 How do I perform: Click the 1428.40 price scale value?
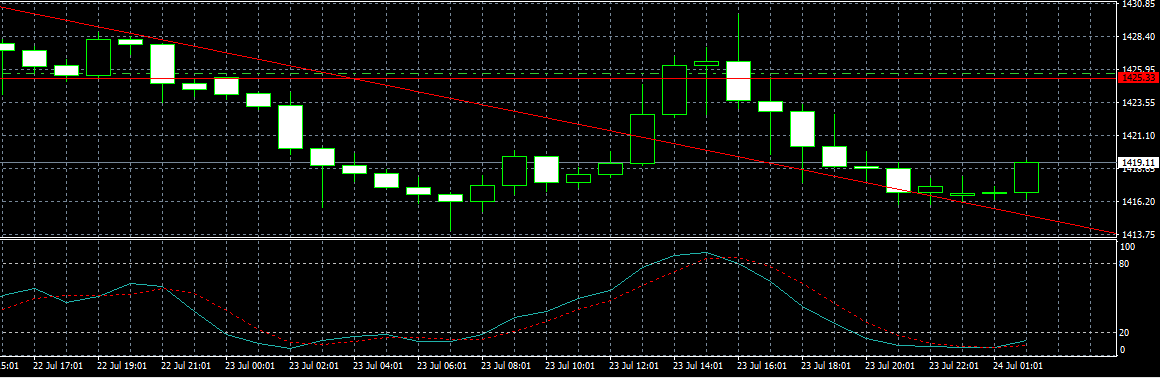coord(1139,36)
